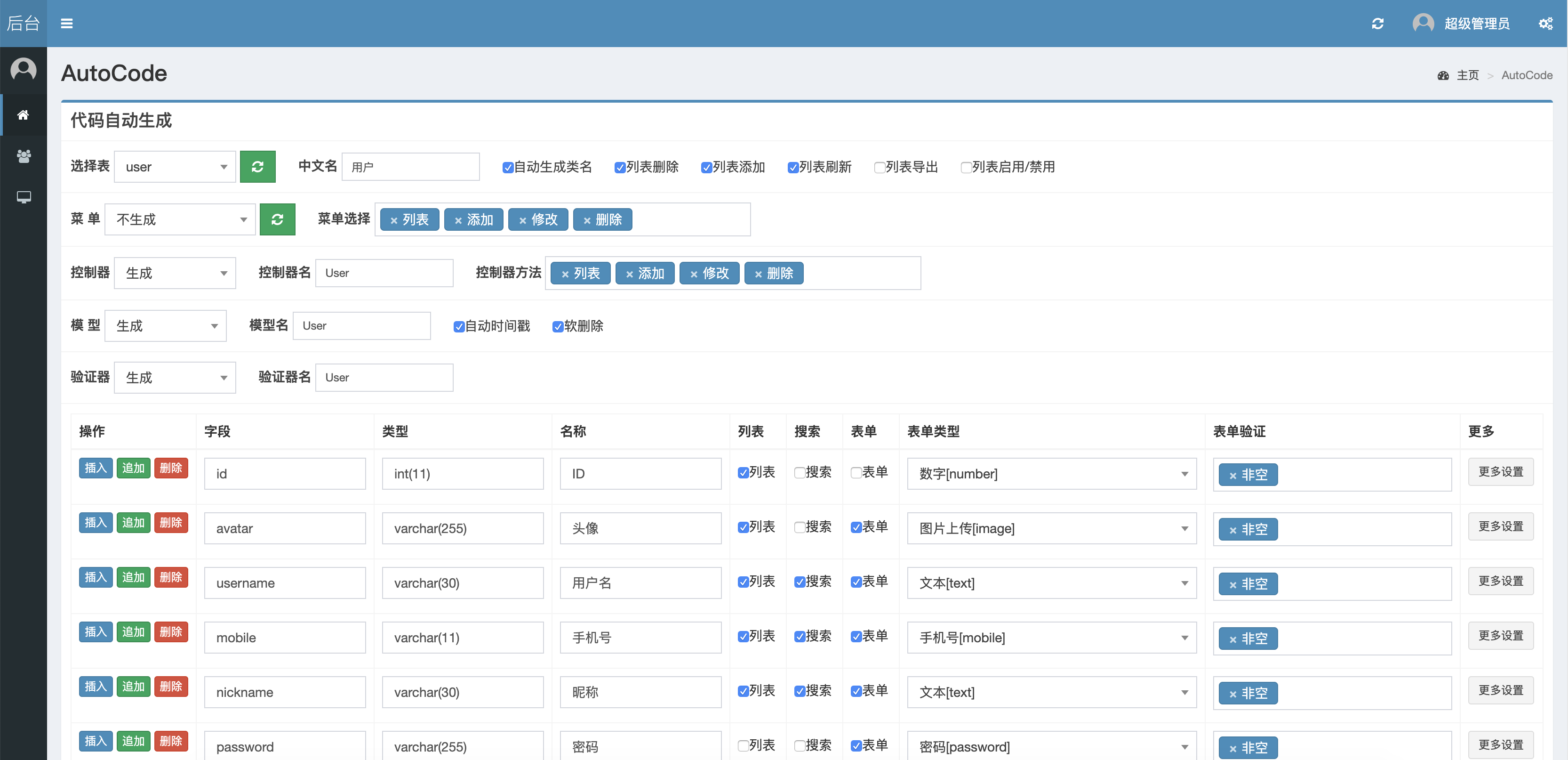Remove 非空 validation tag in username row

click(1232, 585)
